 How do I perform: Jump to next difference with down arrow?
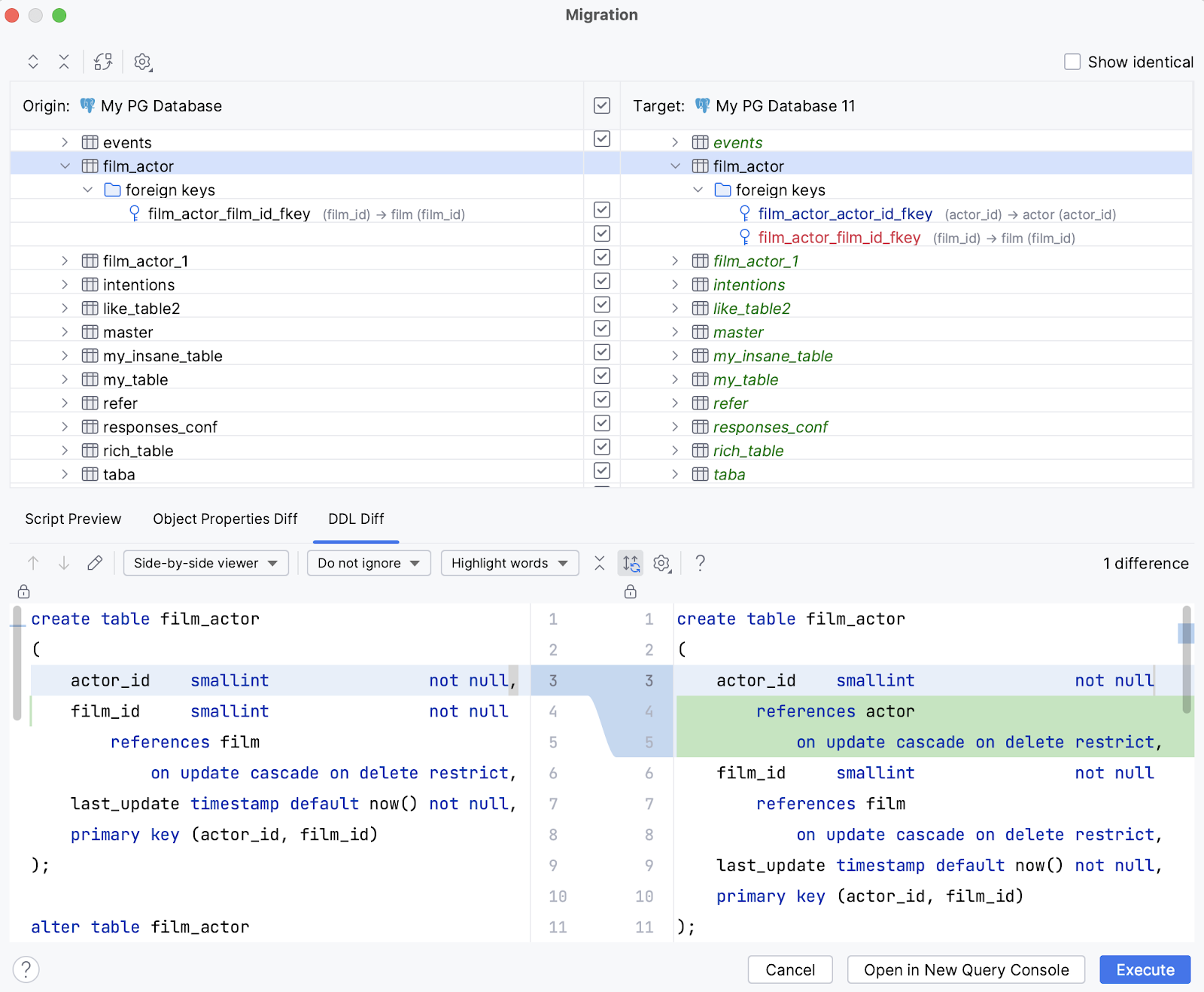(64, 563)
